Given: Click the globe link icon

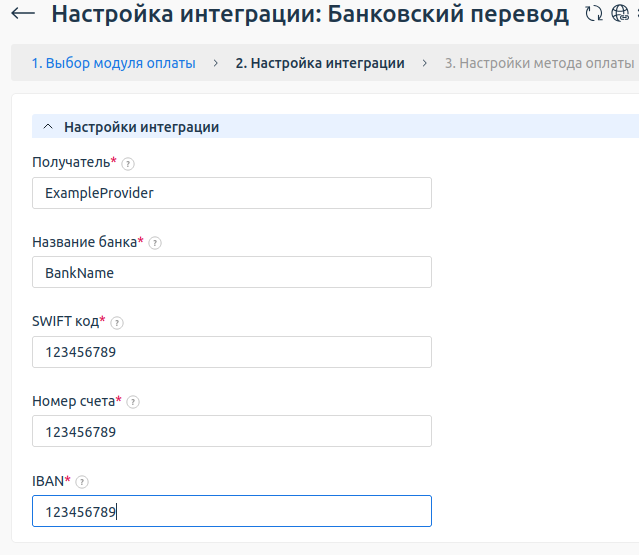Looking at the screenshot, I should [620, 13].
